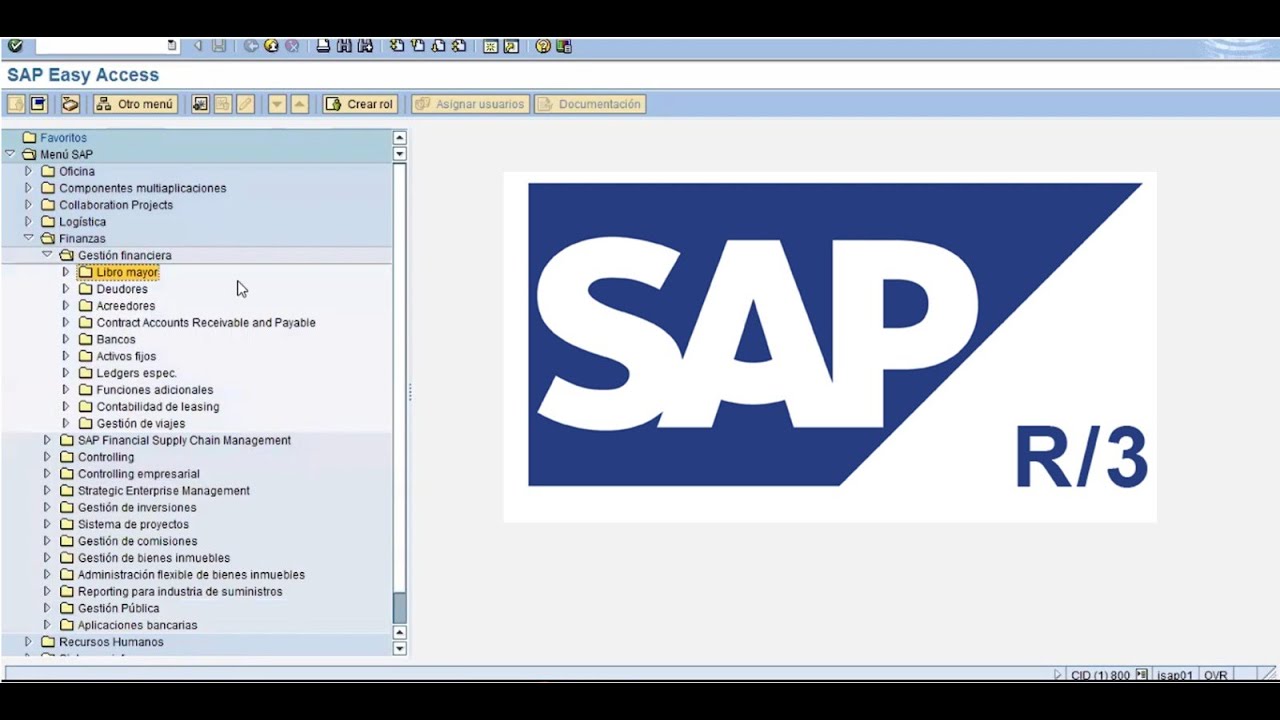Click the Print icon

point(323,46)
